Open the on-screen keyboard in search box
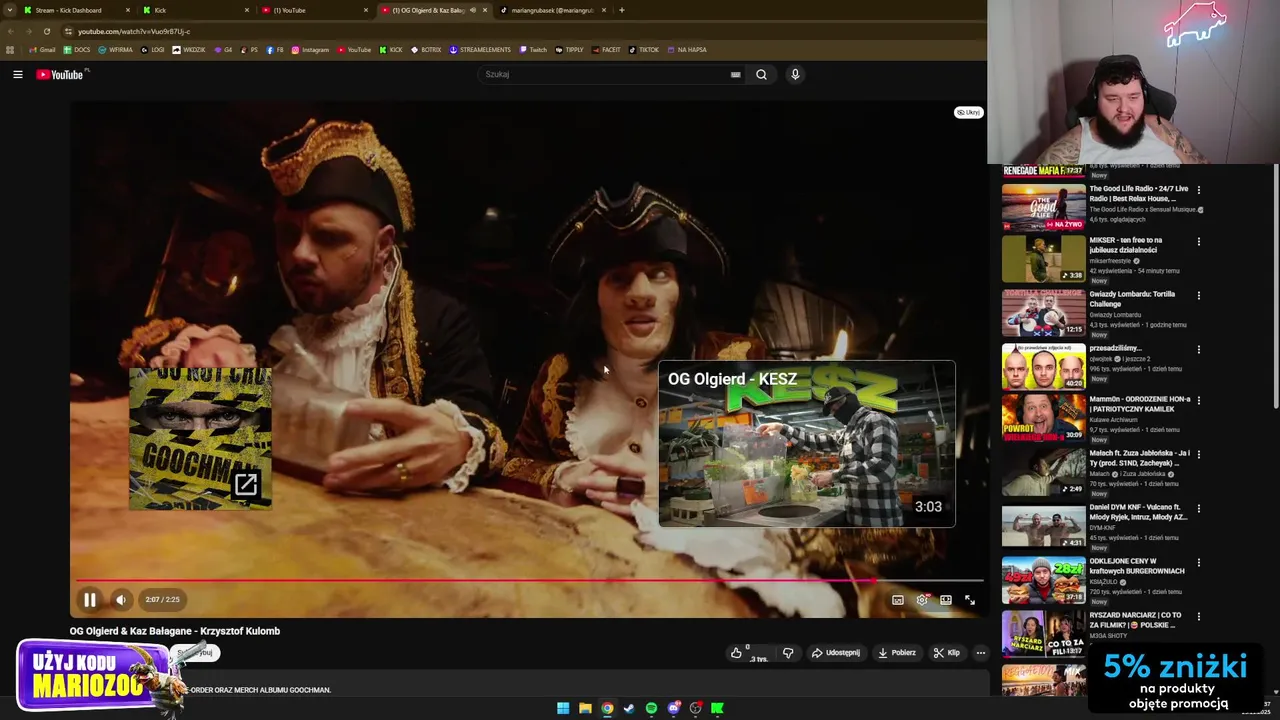This screenshot has height=720, width=1280. coord(736,74)
